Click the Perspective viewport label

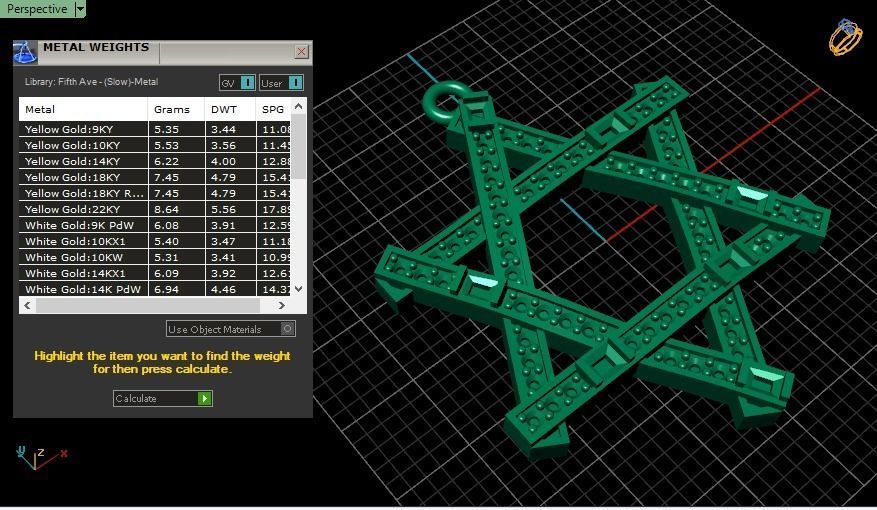37,9
